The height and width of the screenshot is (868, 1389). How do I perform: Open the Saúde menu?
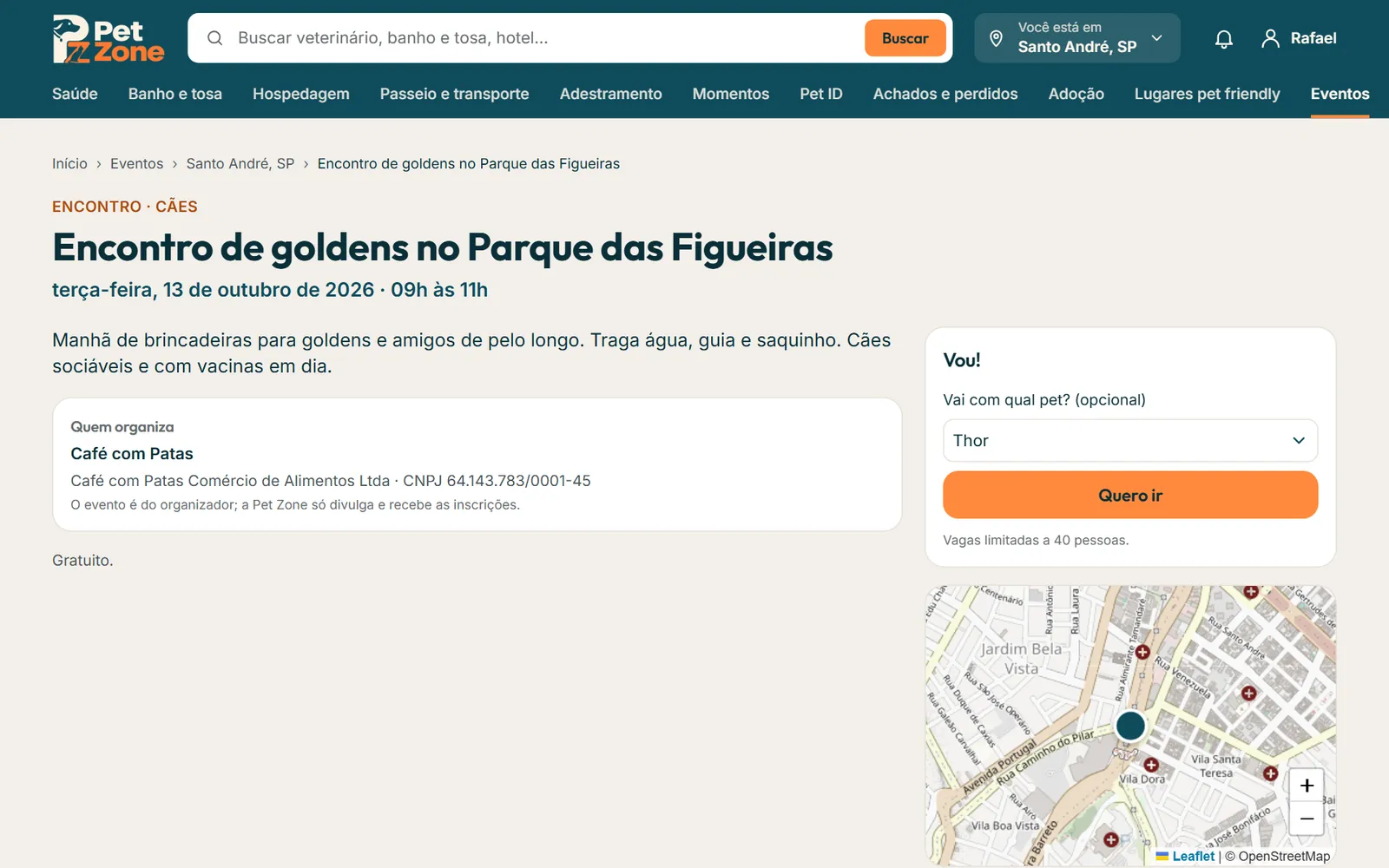tap(75, 94)
